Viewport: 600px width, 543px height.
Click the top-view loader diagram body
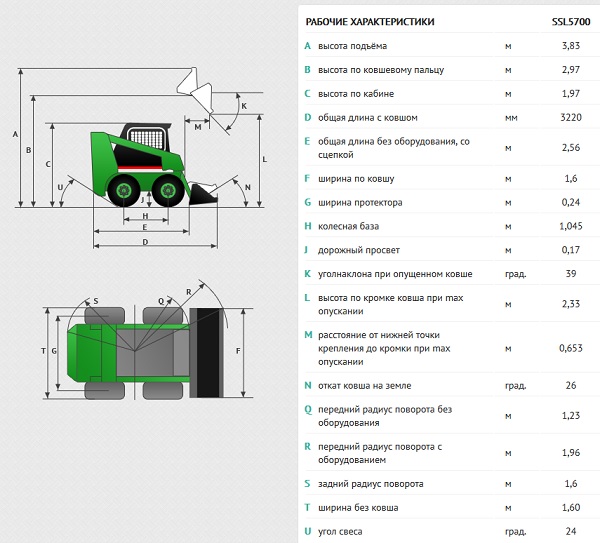pyautogui.click(x=128, y=352)
